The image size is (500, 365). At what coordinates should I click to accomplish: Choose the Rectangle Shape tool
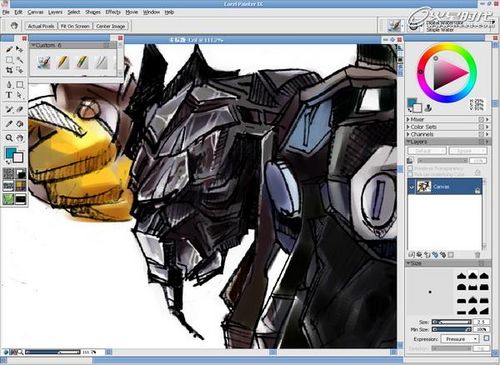tap(20, 85)
